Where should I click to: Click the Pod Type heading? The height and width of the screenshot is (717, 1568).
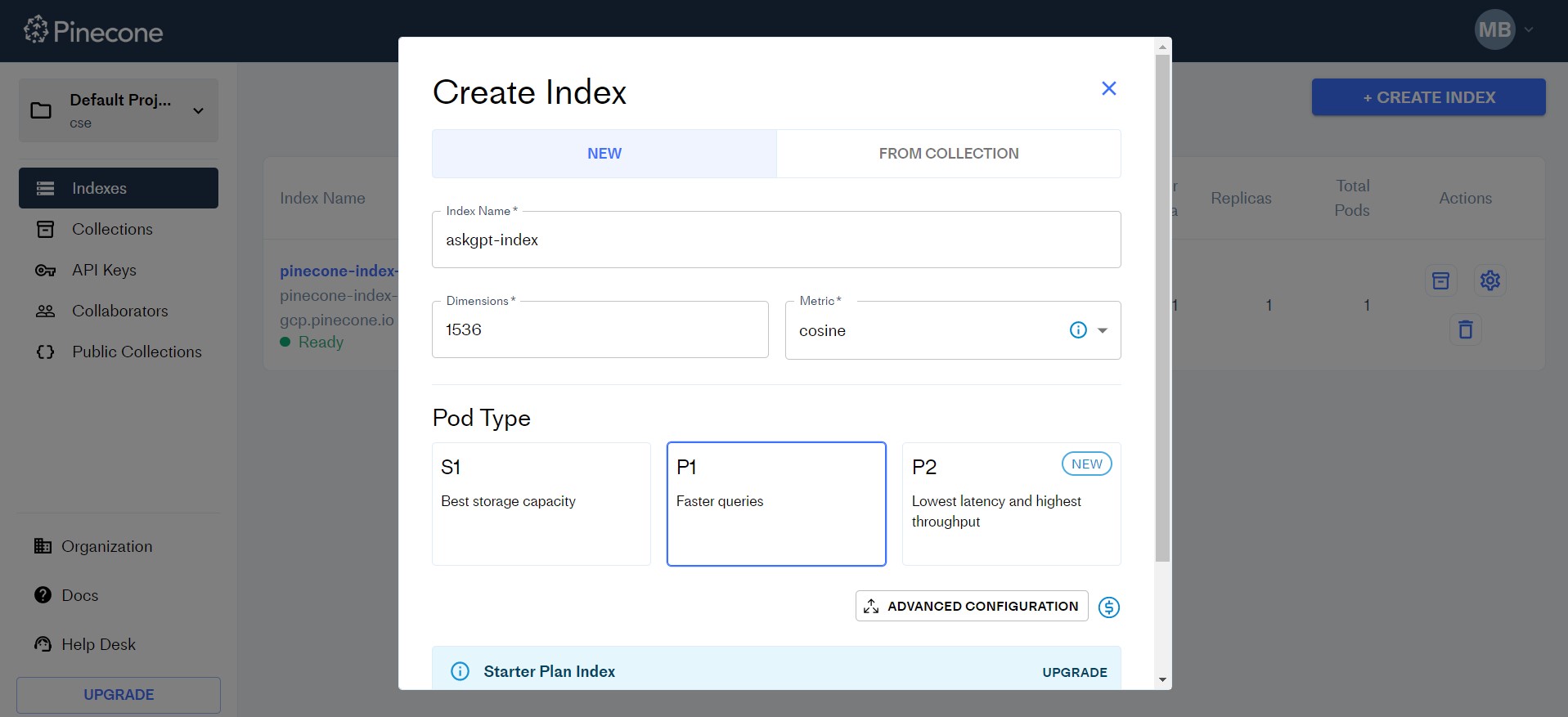pyautogui.click(x=481, y=418)
